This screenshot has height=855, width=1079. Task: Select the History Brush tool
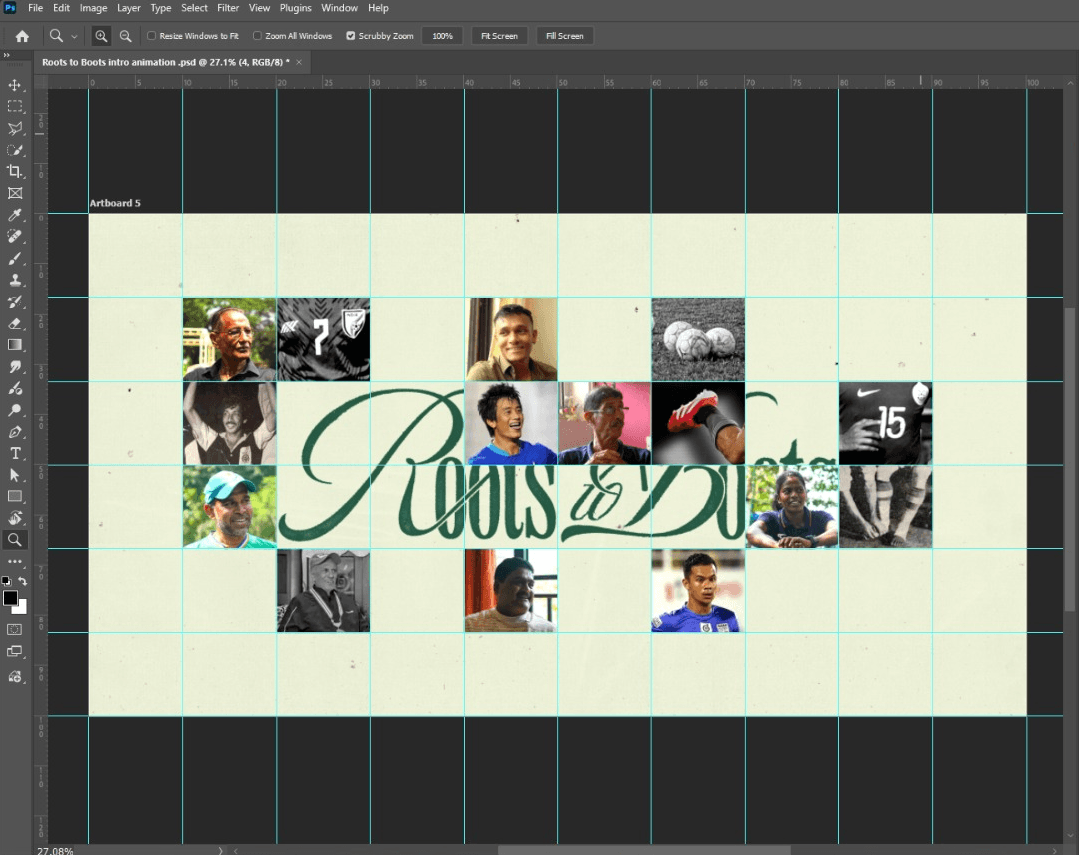(14, 302)
